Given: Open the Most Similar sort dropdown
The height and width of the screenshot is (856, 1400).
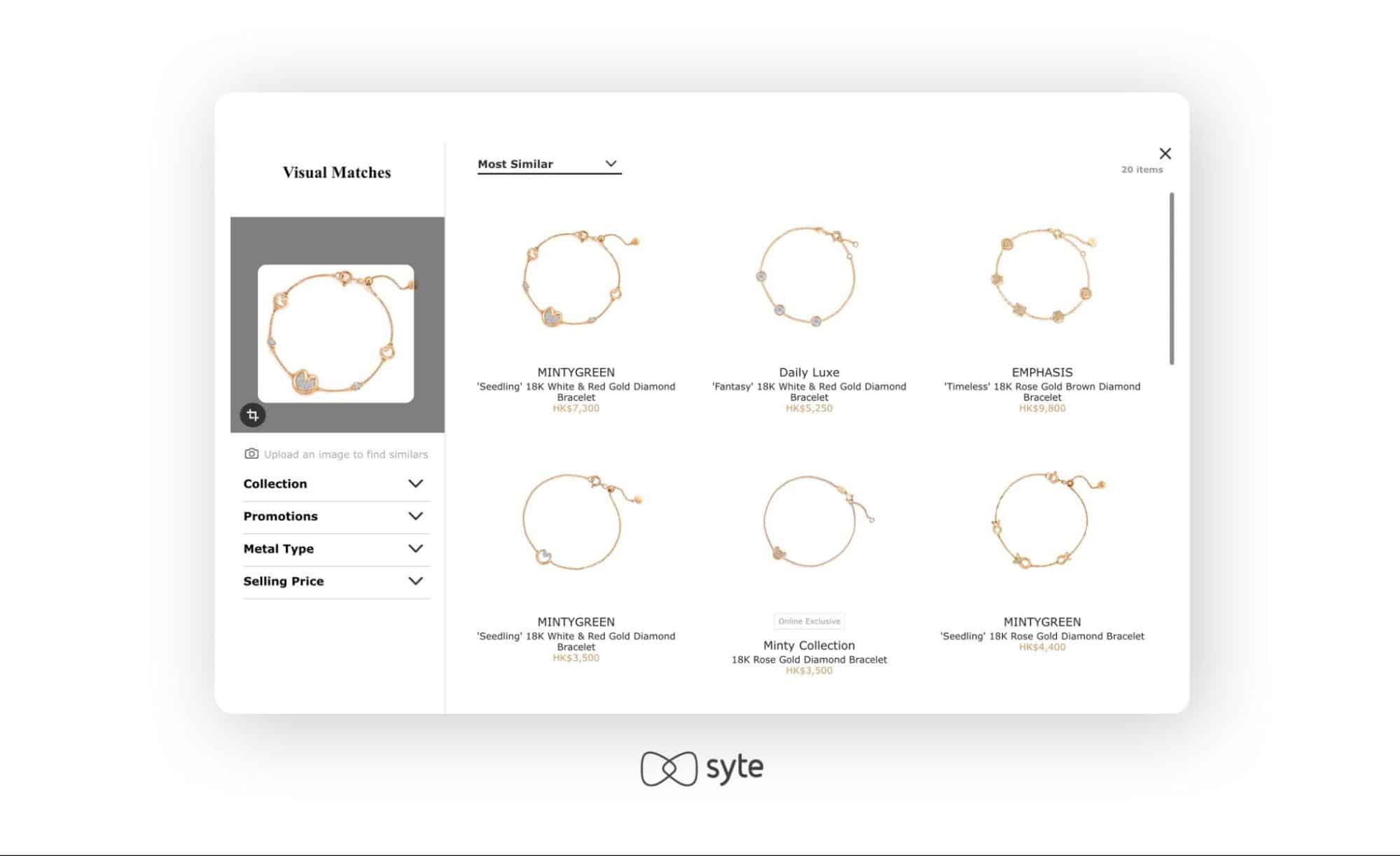Looking at the screenshot, I should point(549,164).
